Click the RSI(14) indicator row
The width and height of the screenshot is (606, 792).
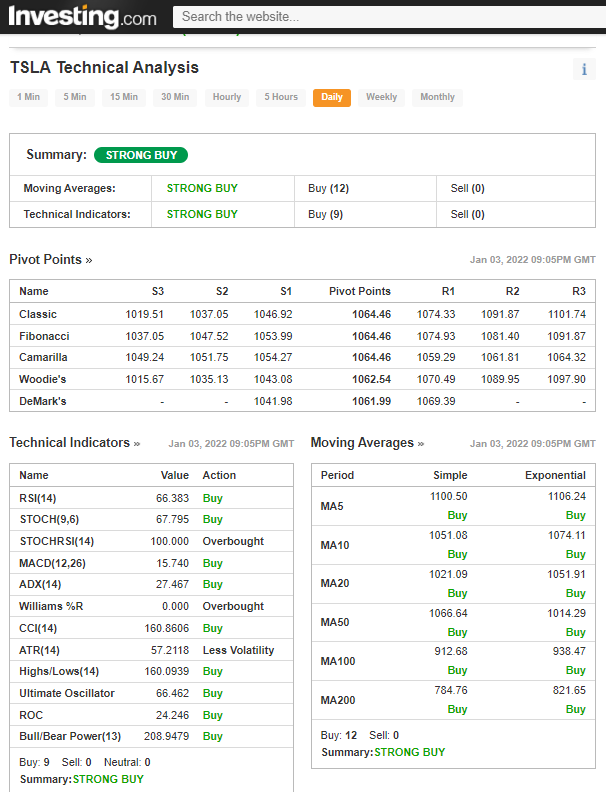[x=152, y=498]
